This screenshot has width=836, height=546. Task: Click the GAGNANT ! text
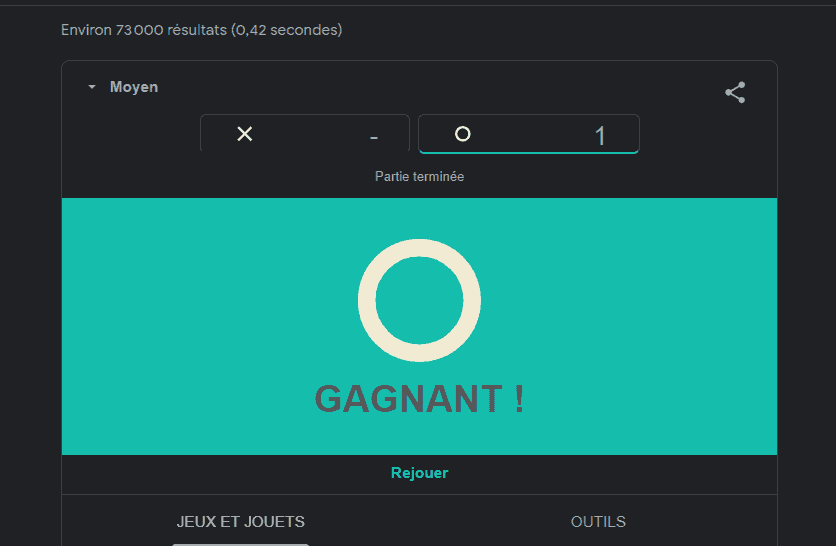click(x=419, y=399)
